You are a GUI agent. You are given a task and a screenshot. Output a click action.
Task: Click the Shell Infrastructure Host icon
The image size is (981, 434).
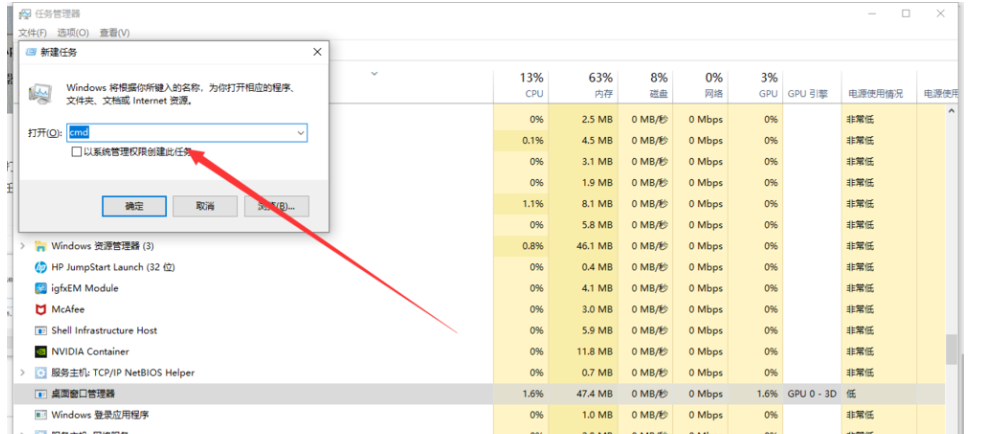coord(41,330)
